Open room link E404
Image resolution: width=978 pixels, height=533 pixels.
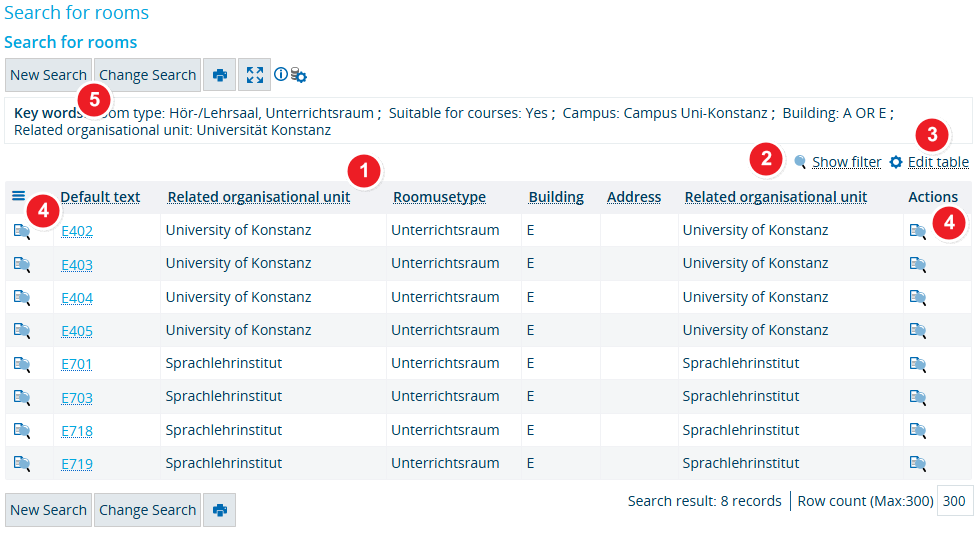[77, 298]
